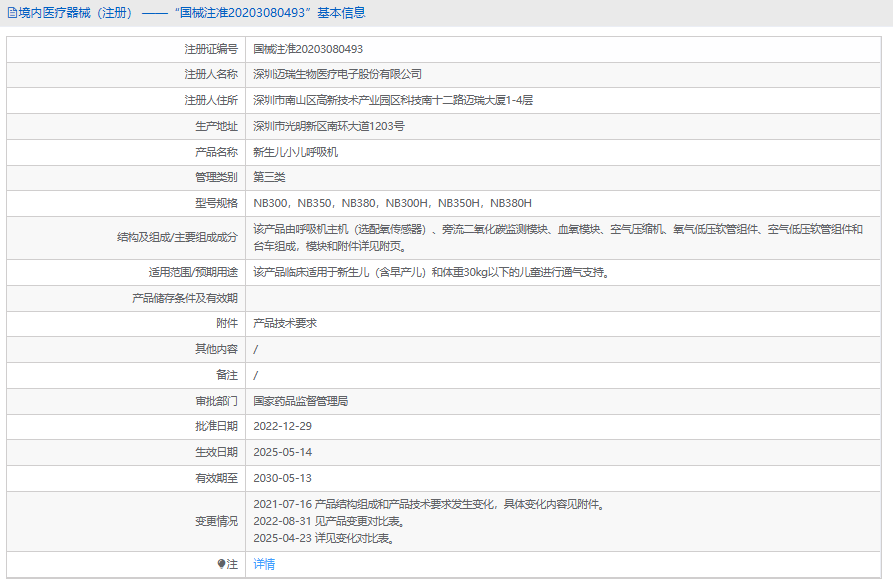
Task: Click the 结构及组成/主要组成成分 label
Action: point(177,237)
